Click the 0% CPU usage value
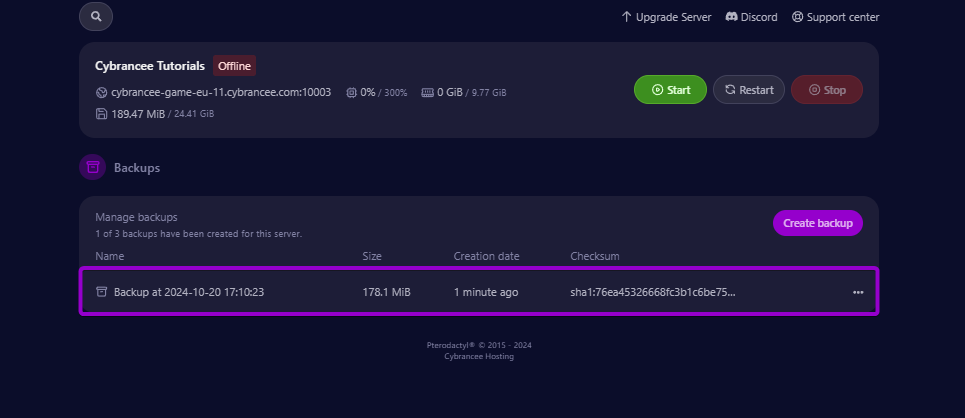The width and height of the screenshot is (965, 418). coord(368,92)
